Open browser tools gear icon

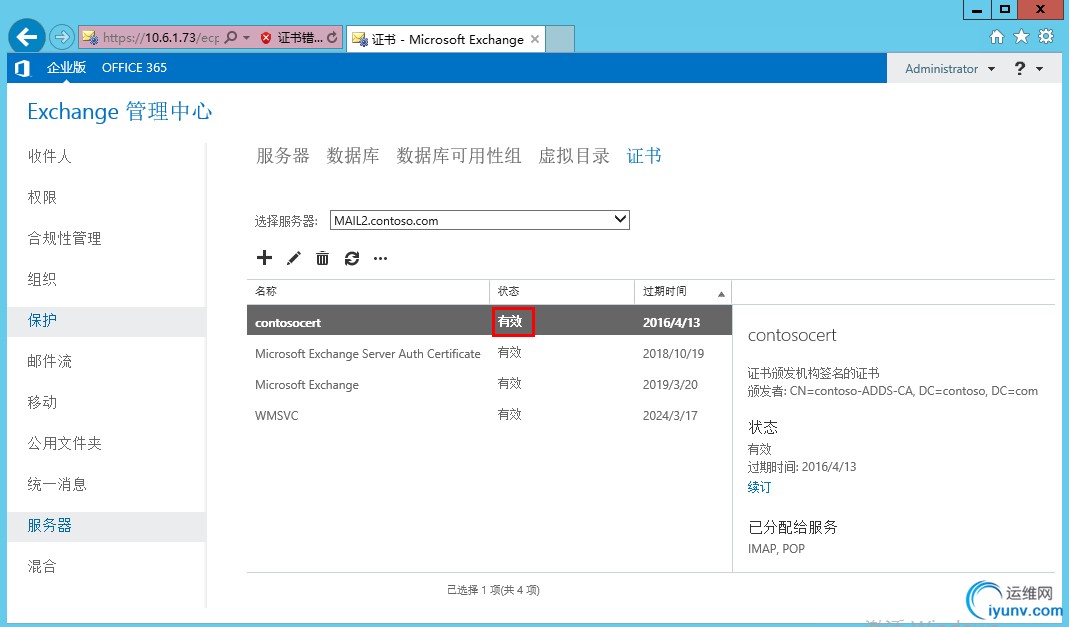pos(1046,37)
